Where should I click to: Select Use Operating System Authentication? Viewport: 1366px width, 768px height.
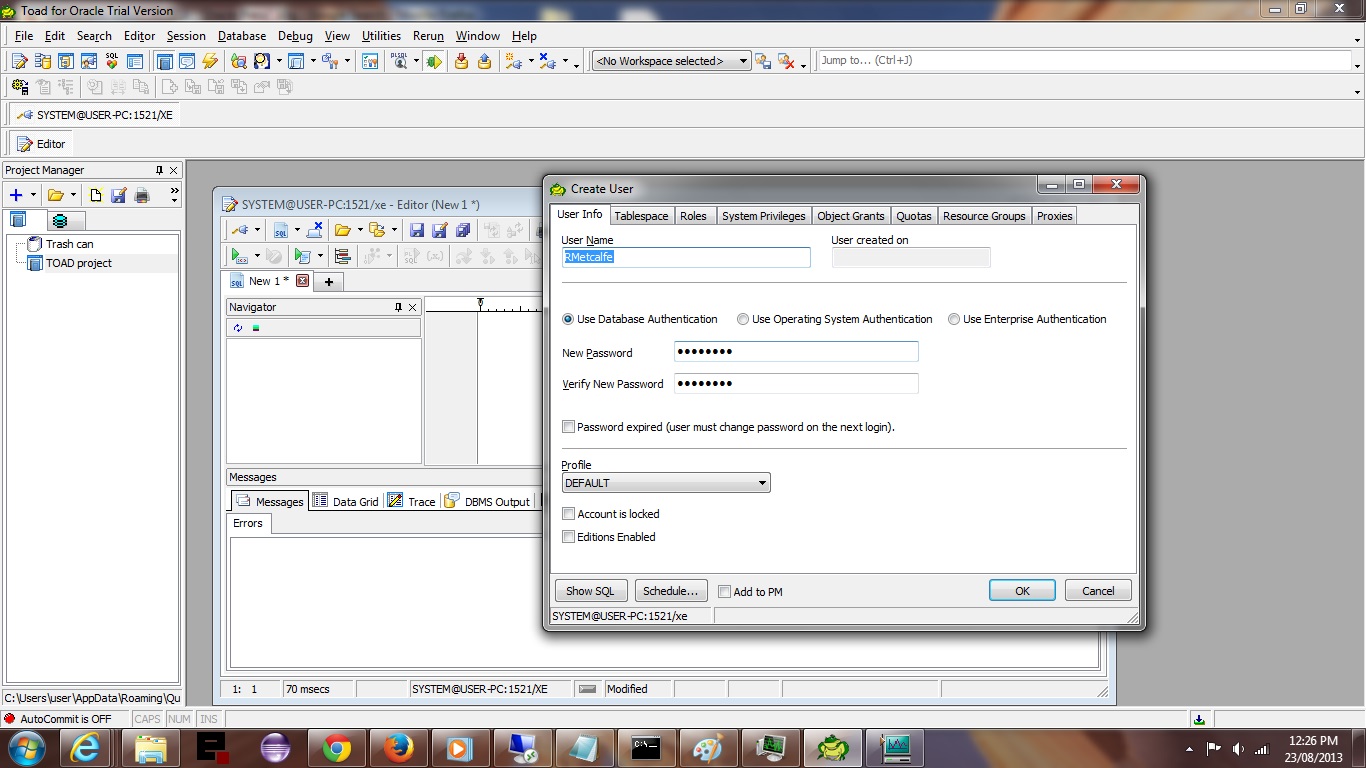tap(743, 319)
